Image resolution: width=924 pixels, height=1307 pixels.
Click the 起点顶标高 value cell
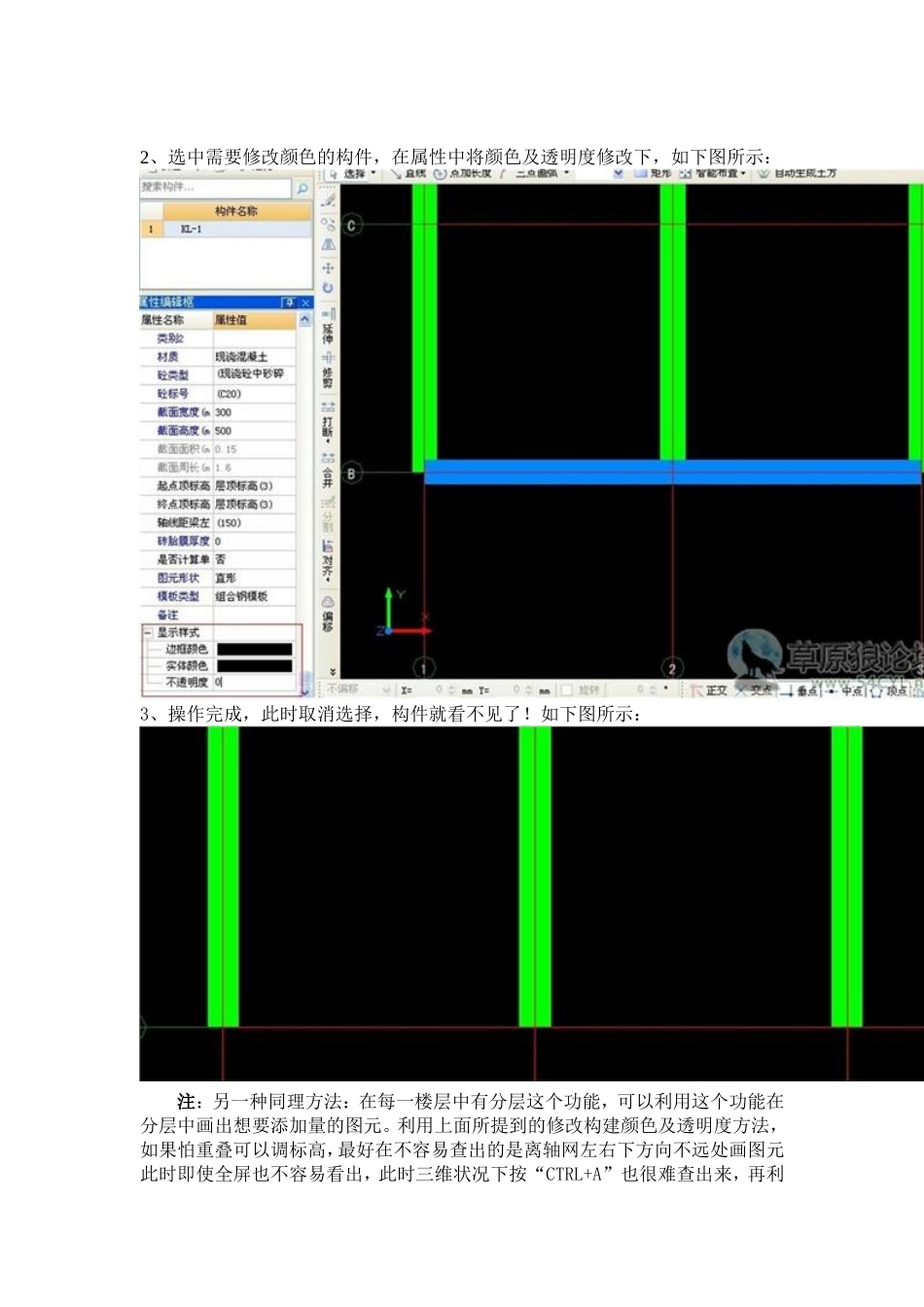click(x=254, y=486)
